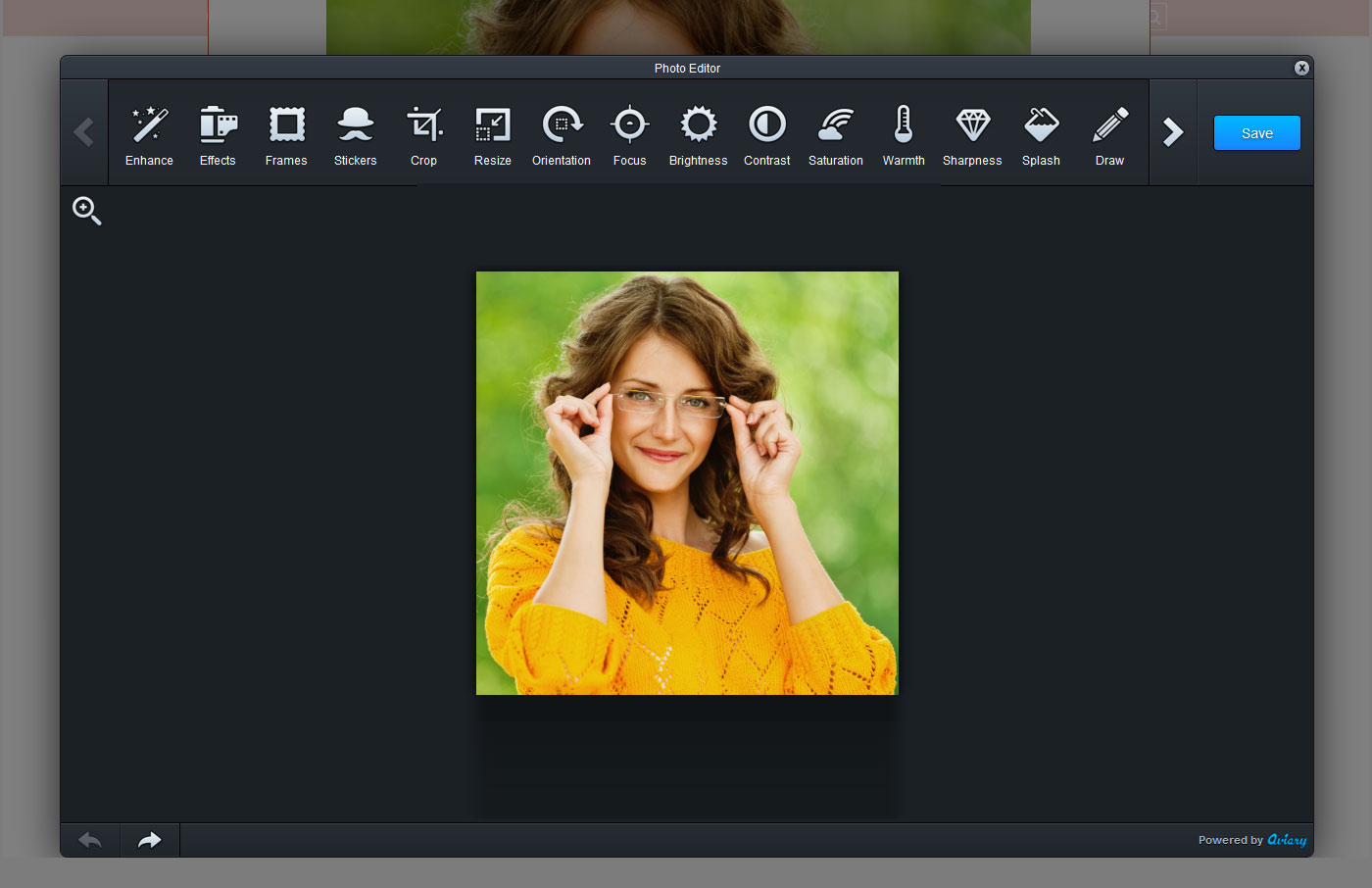Click the redo arrow button
The height and width of the screenshot is (888, 1372).
click(149, 840)
